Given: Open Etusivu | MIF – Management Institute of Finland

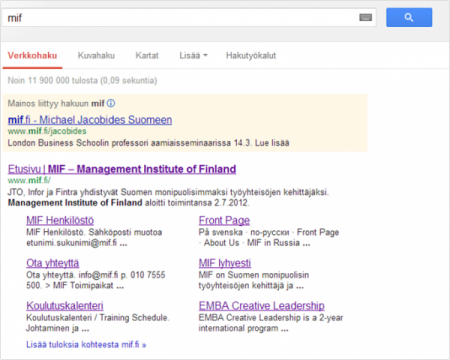Looking at the screenshot, I should [x=122, y=169].
